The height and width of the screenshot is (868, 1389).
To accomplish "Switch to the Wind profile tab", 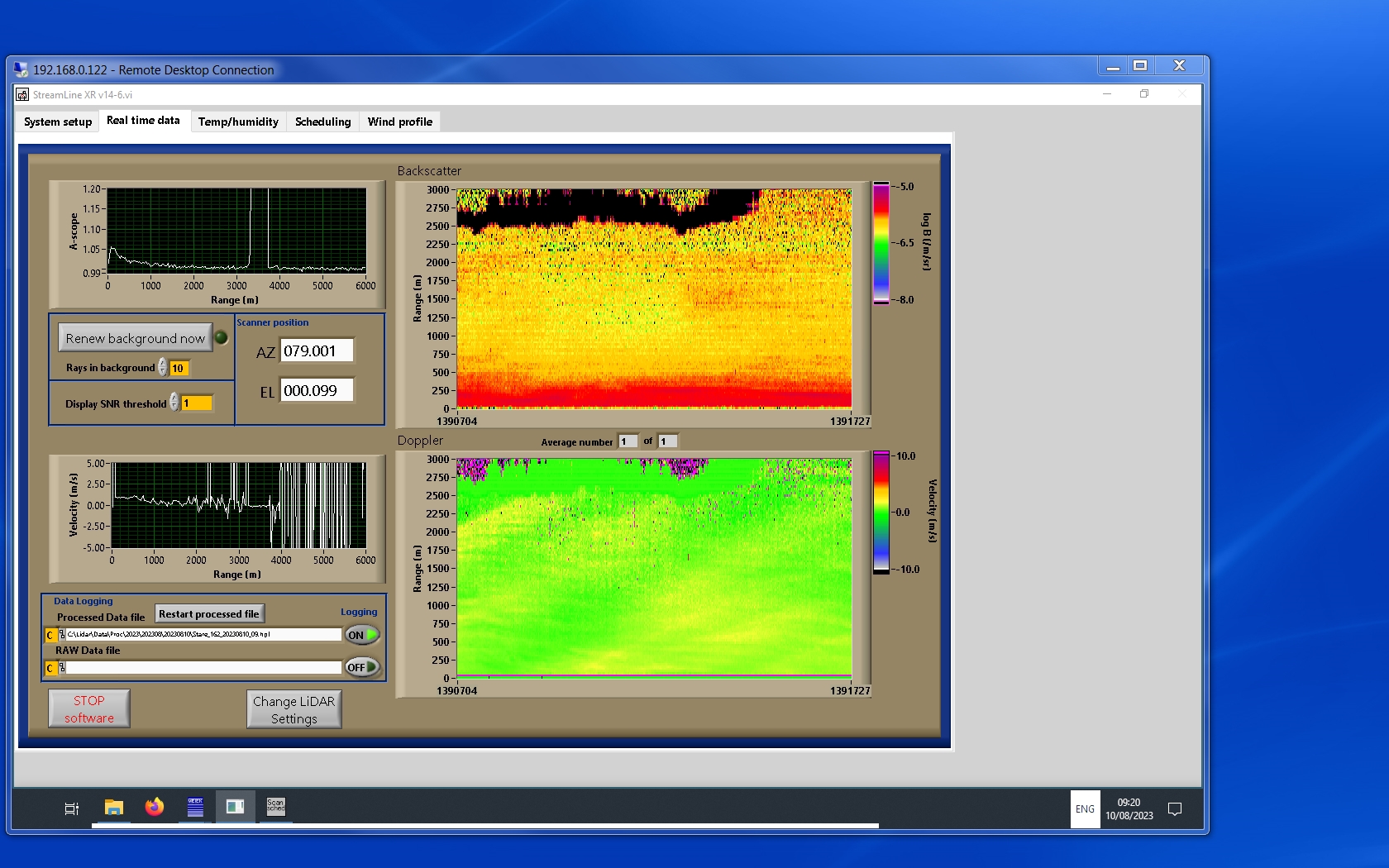I will tap(400, 122).
